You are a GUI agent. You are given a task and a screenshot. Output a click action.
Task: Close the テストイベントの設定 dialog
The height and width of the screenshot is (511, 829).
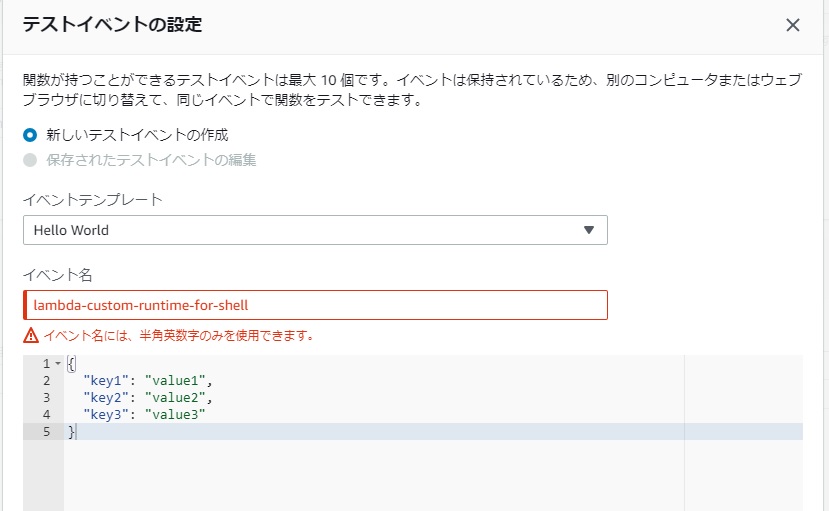793,26
